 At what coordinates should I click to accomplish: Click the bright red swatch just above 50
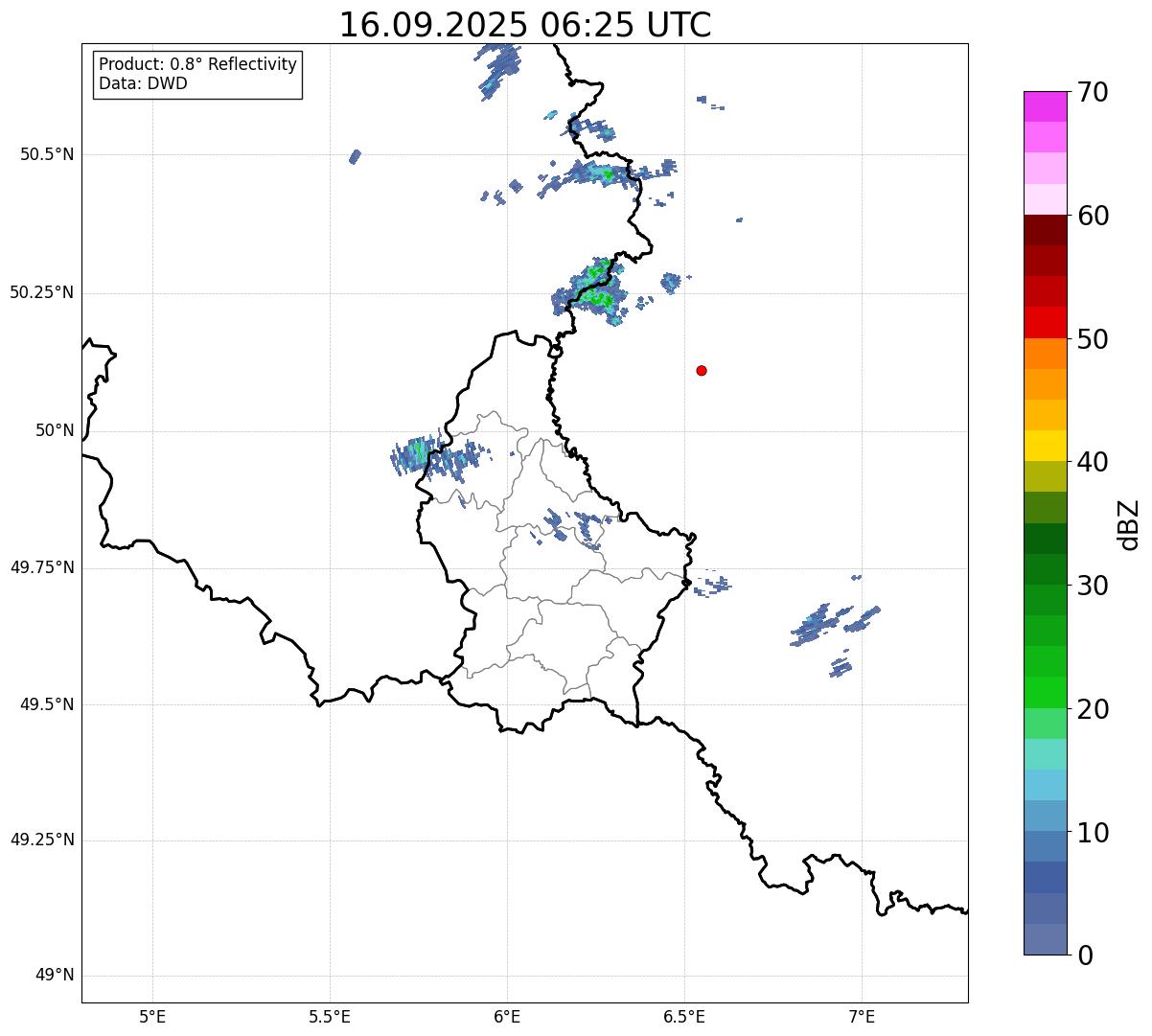(1045, 322)
